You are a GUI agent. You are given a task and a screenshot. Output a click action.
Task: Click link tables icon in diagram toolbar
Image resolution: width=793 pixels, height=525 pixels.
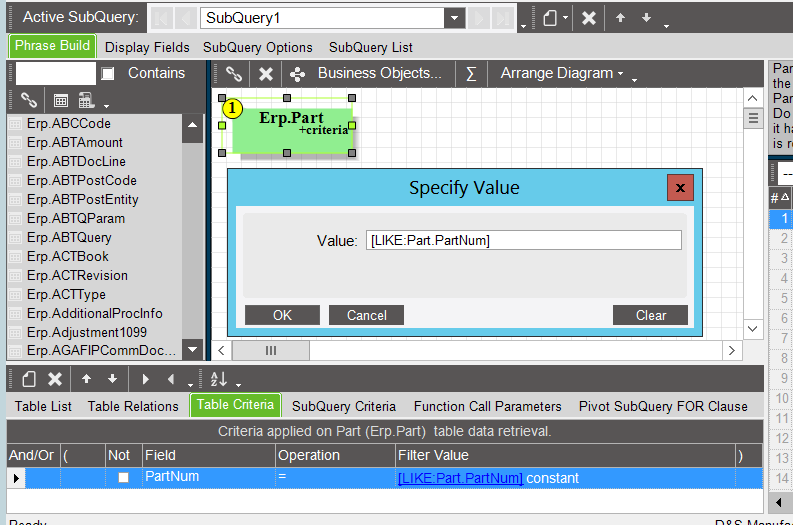tap(234, 74)
